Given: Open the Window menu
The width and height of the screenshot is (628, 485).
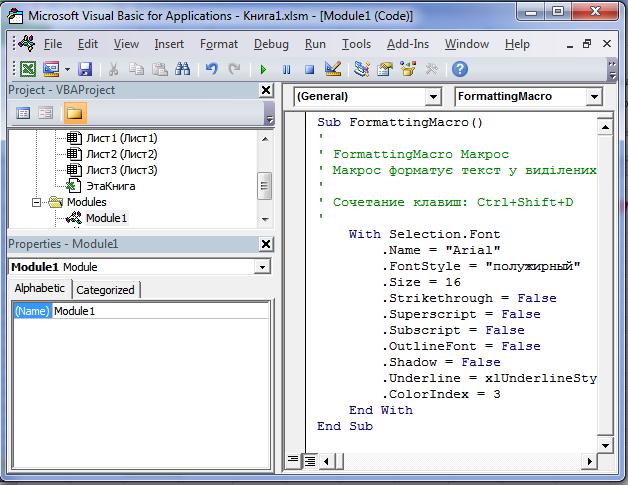Looking at the screenshot, I should [467, 44].
